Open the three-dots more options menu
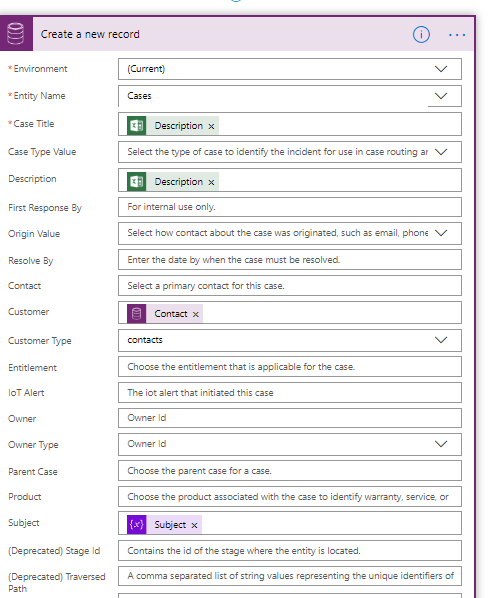 (x=457, y=35)
